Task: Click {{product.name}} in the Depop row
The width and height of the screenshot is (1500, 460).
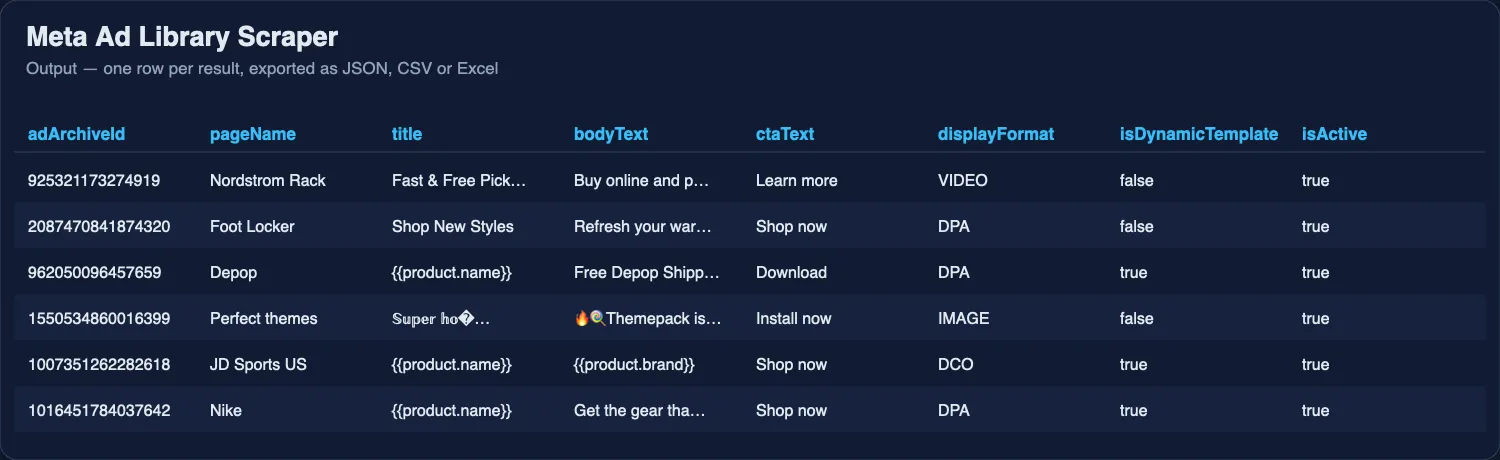Action: [452, 273]
